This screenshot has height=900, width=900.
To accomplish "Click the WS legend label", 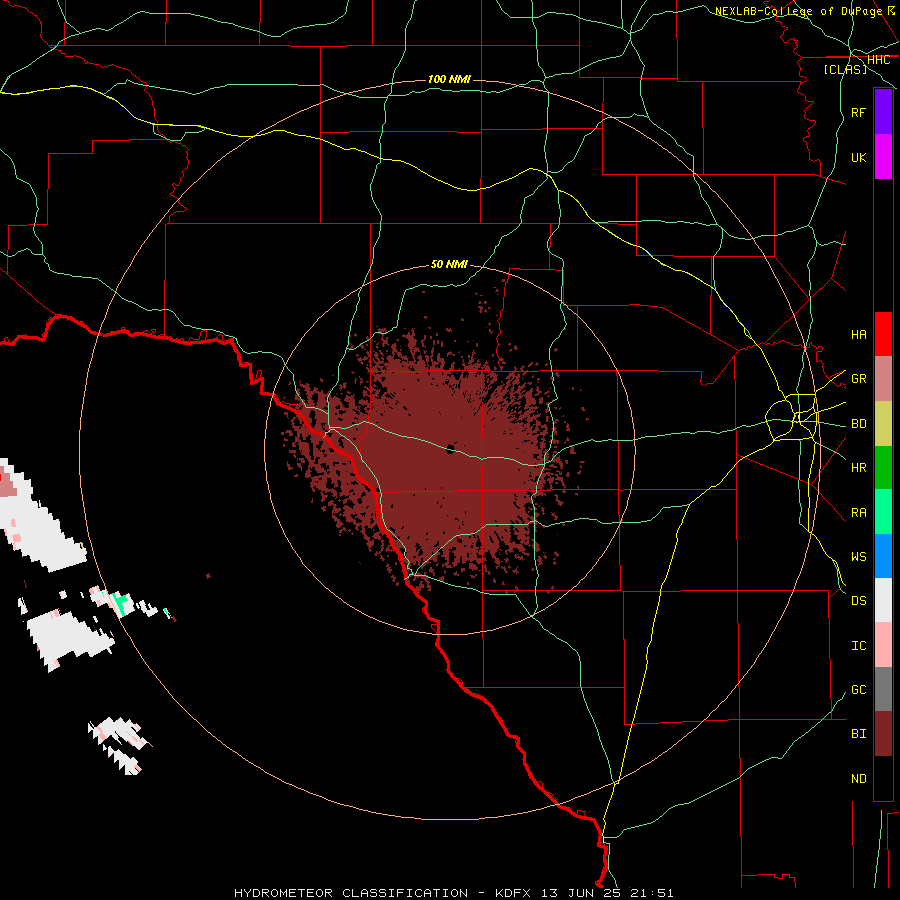I will pyautogui.click(x=858, y=556).
